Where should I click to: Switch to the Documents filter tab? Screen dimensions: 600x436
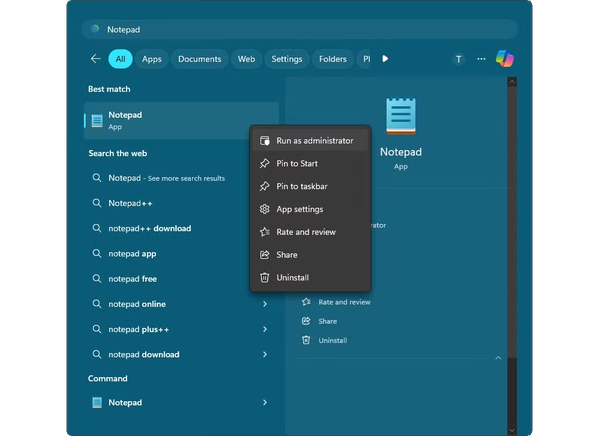point(199,59)
